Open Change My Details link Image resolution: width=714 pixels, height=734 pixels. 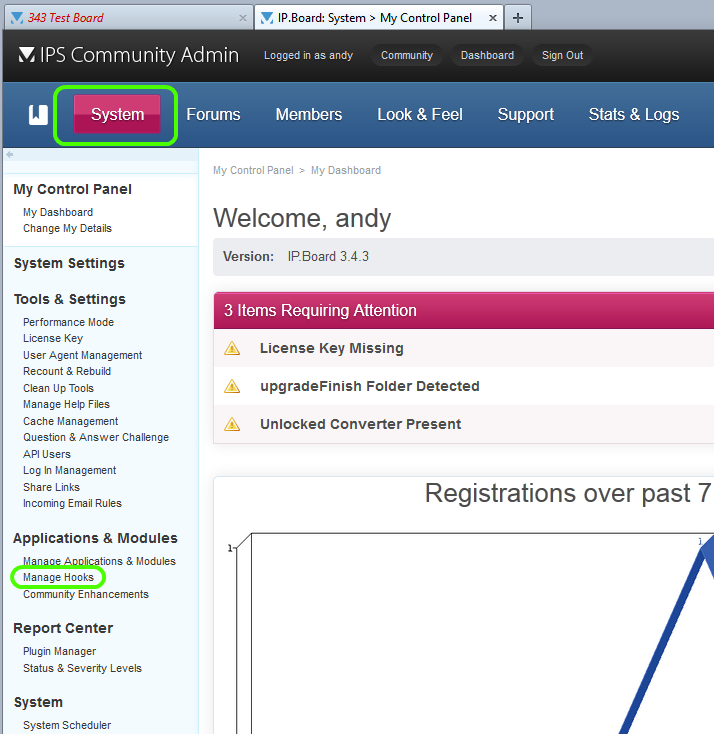tap(67, 228)
